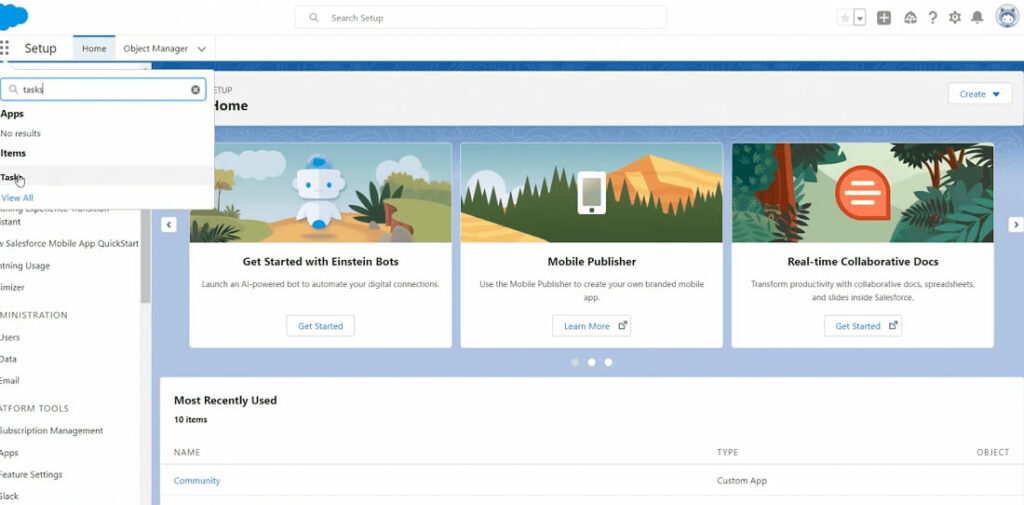Switch to the Object Manager tab
Screen dimensions: 1024x505
(155, 48)
